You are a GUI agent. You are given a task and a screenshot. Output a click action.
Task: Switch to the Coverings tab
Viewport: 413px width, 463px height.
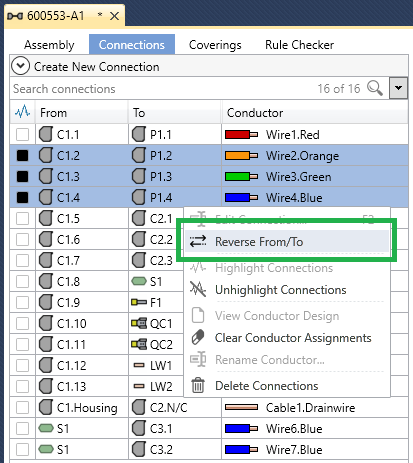[x=215, y=45]
